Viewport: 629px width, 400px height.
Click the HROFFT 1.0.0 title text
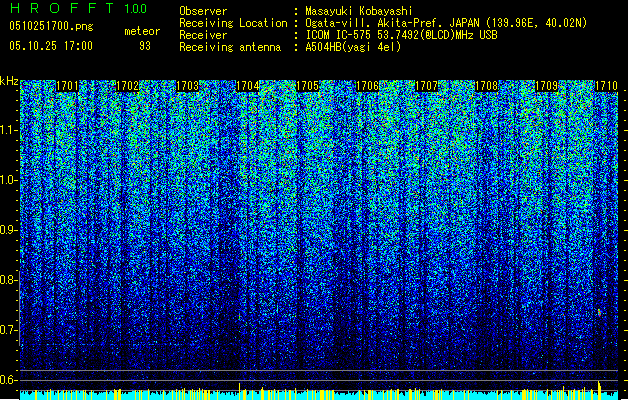tap(78, 8)
